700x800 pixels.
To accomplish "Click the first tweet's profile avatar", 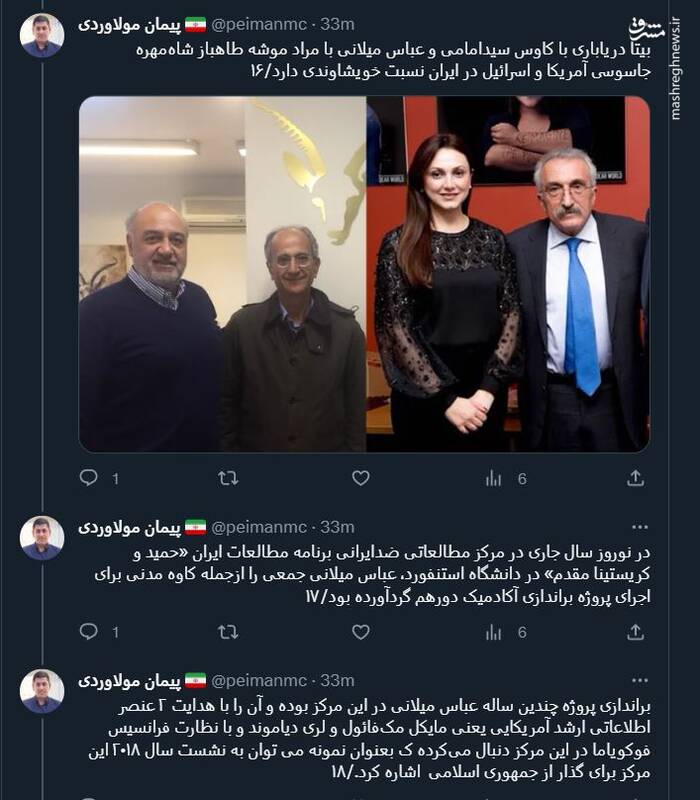I will coord(42,35).
